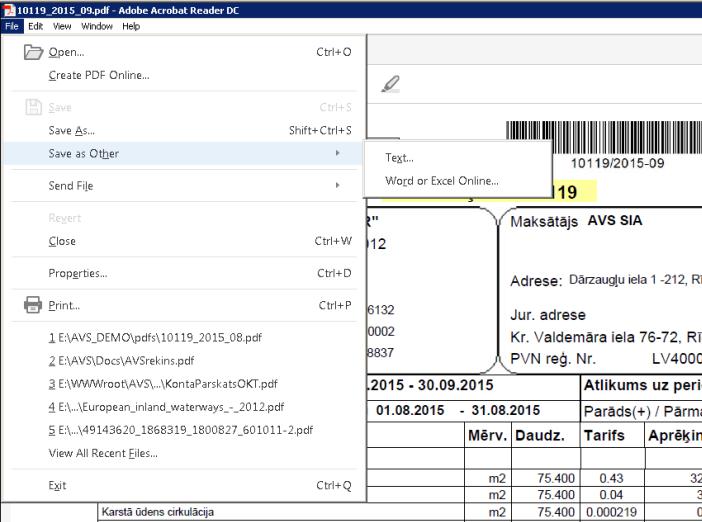
Task: Select Save as Other menu item
Action: (184, 153)
